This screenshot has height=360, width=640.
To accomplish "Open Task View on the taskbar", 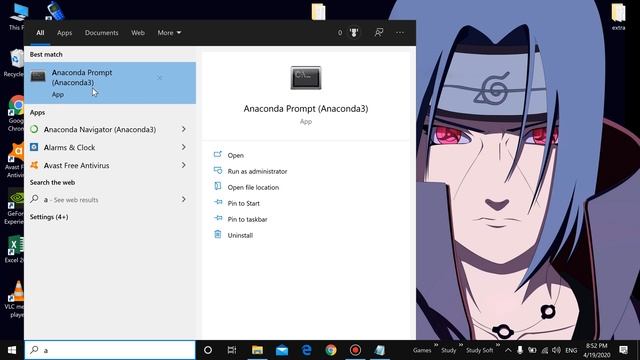I will click(232, 350).
